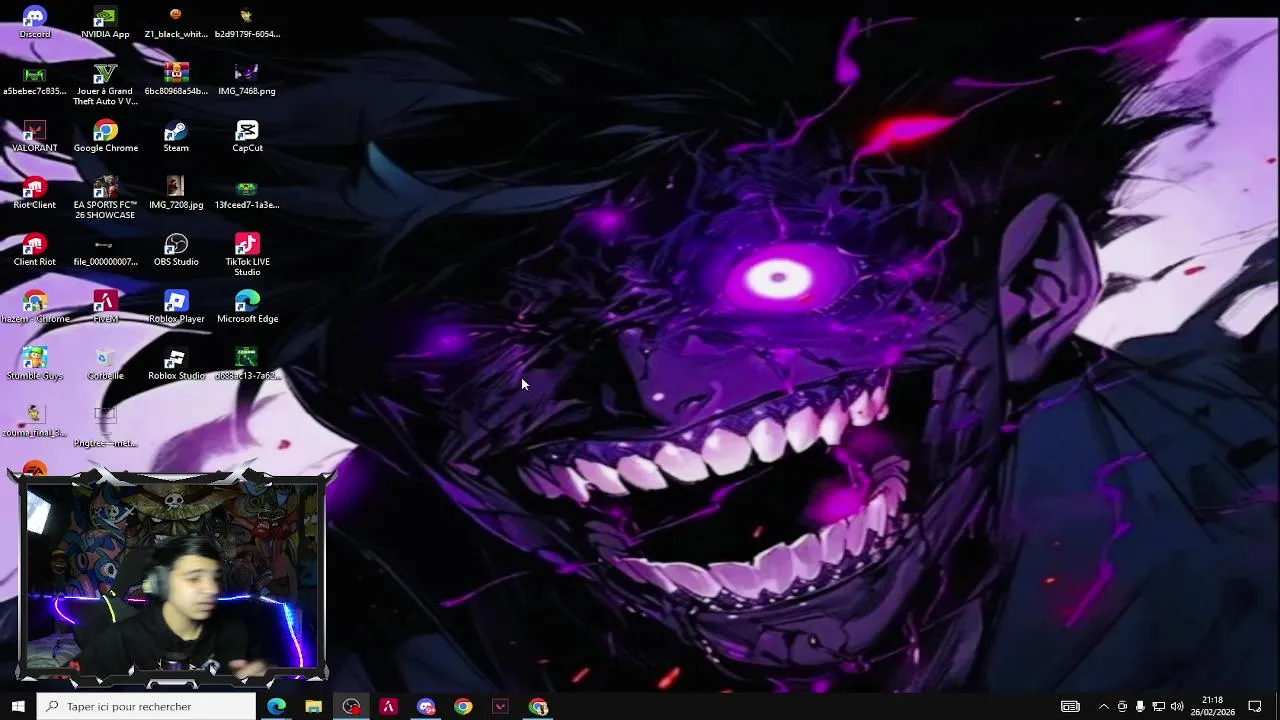This screenshot has height=720, width=1280.
Task: Click the microphone tray icon
Action: 1140,706
